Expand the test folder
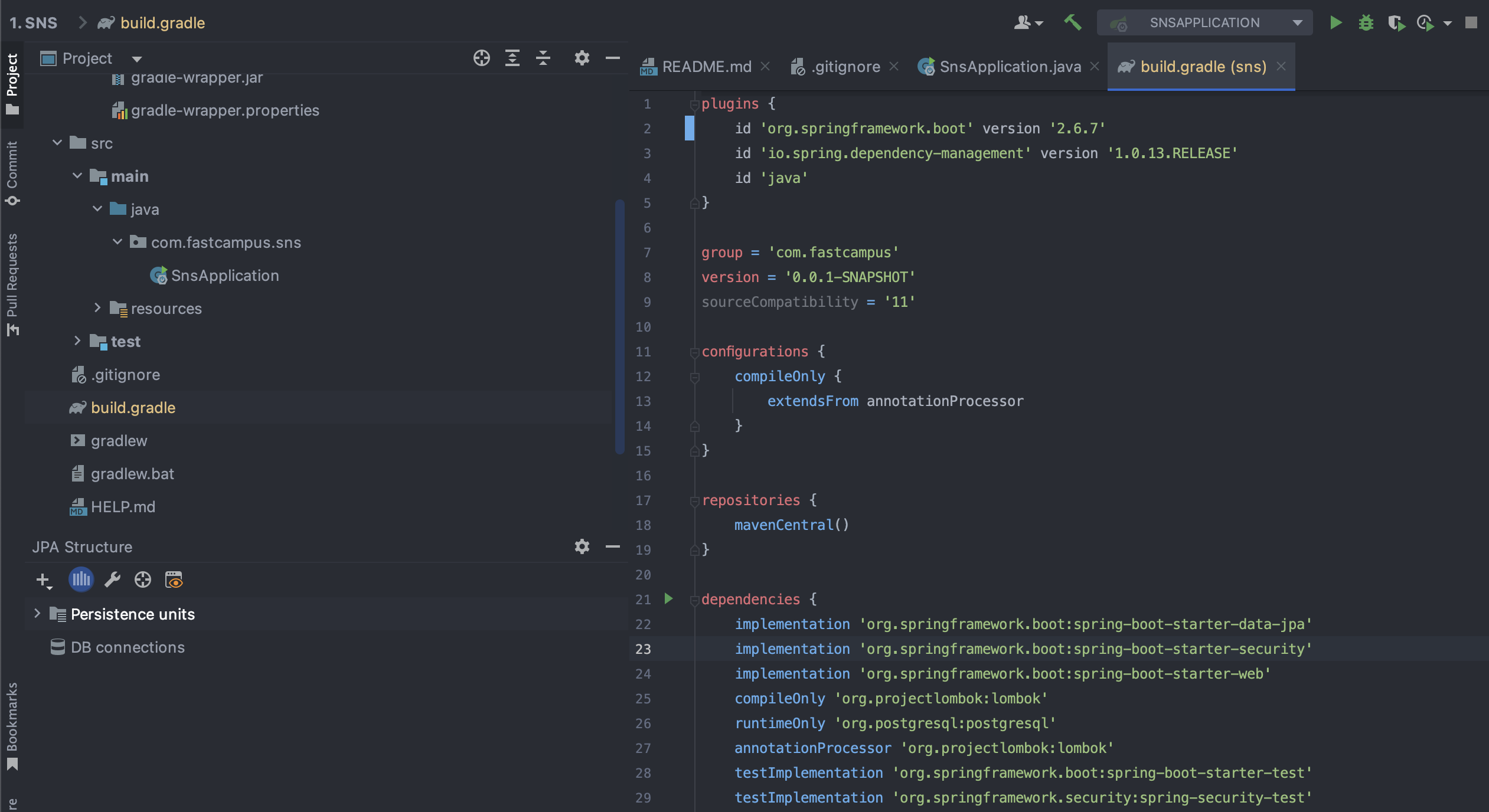The width and height of the screenshot is (1489, 812). pos(77,341)
